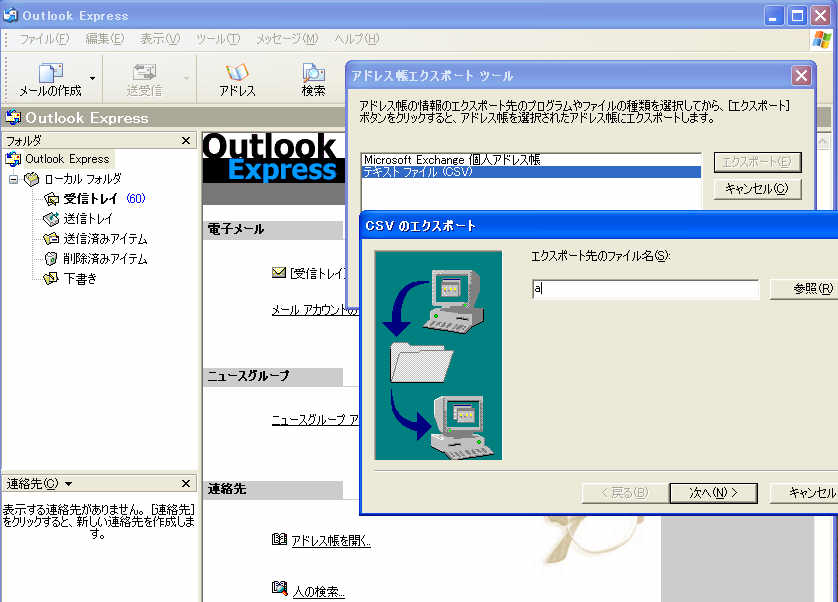Image resolution: width=838 pixels, height=602 pixels.
Task: Select the 送信トレイ outbox icon
Action: point(51,219)
